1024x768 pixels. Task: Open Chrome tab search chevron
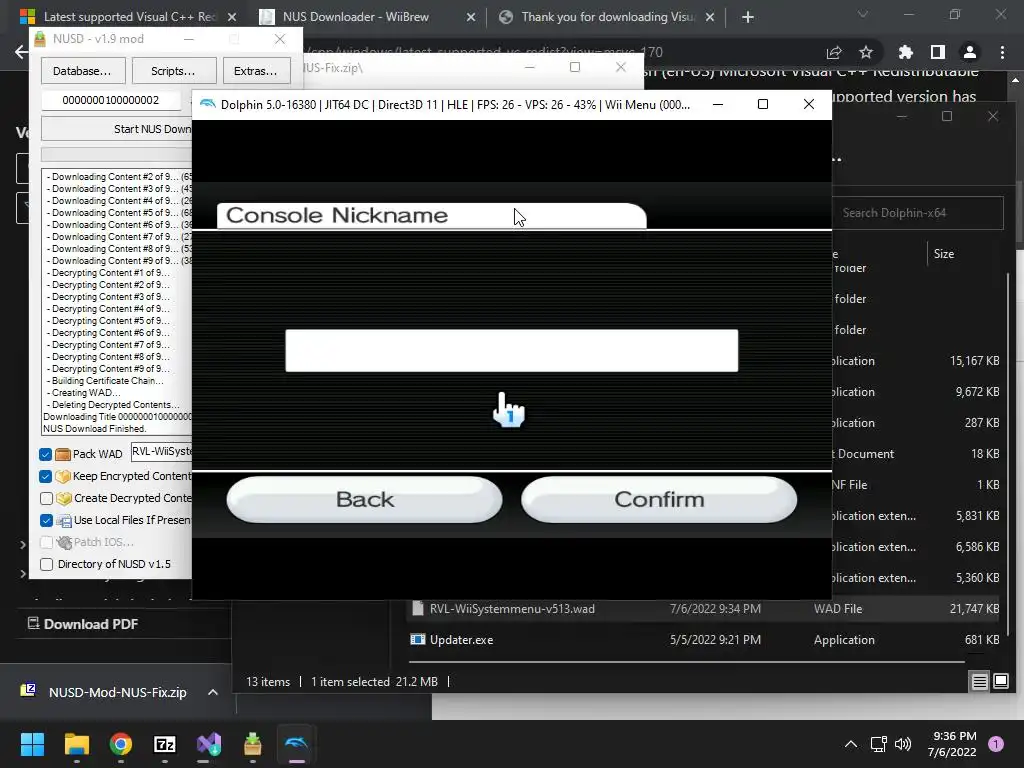tap(863, 14)
